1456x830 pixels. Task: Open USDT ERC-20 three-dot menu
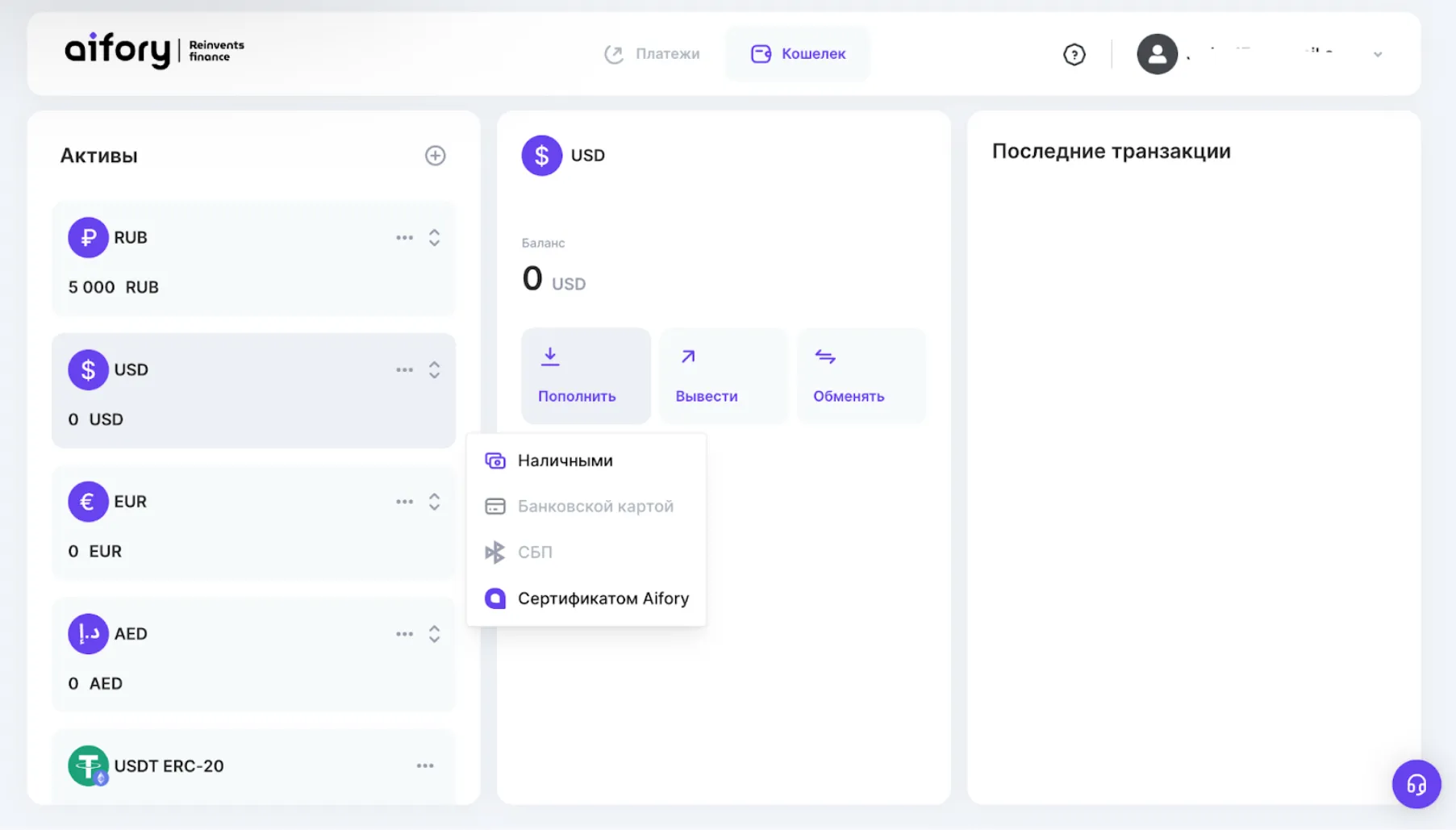pos(425,765)
